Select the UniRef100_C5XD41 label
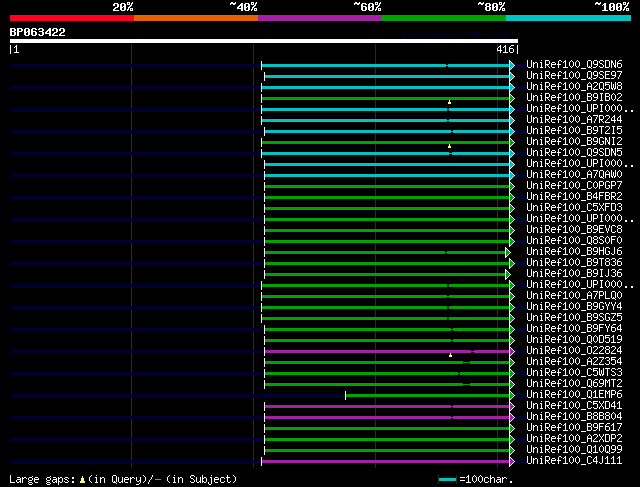This screenshot has height=487, width=640. (x=574, y=406)
